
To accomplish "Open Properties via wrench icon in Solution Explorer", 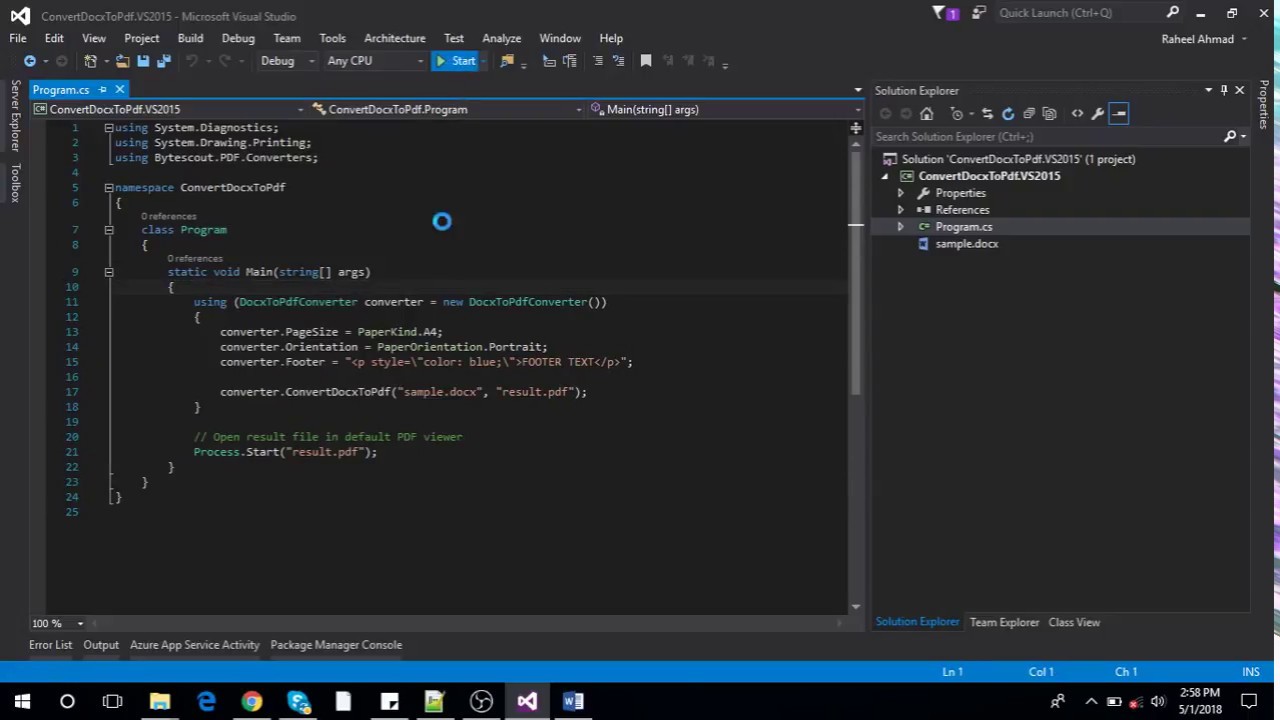I will coord(1097,114).
